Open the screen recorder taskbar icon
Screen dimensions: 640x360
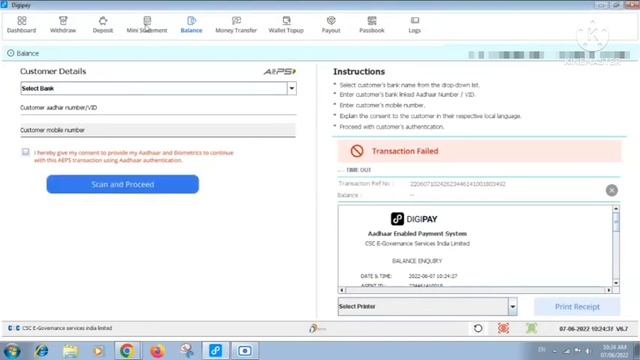tap(244, 351)
